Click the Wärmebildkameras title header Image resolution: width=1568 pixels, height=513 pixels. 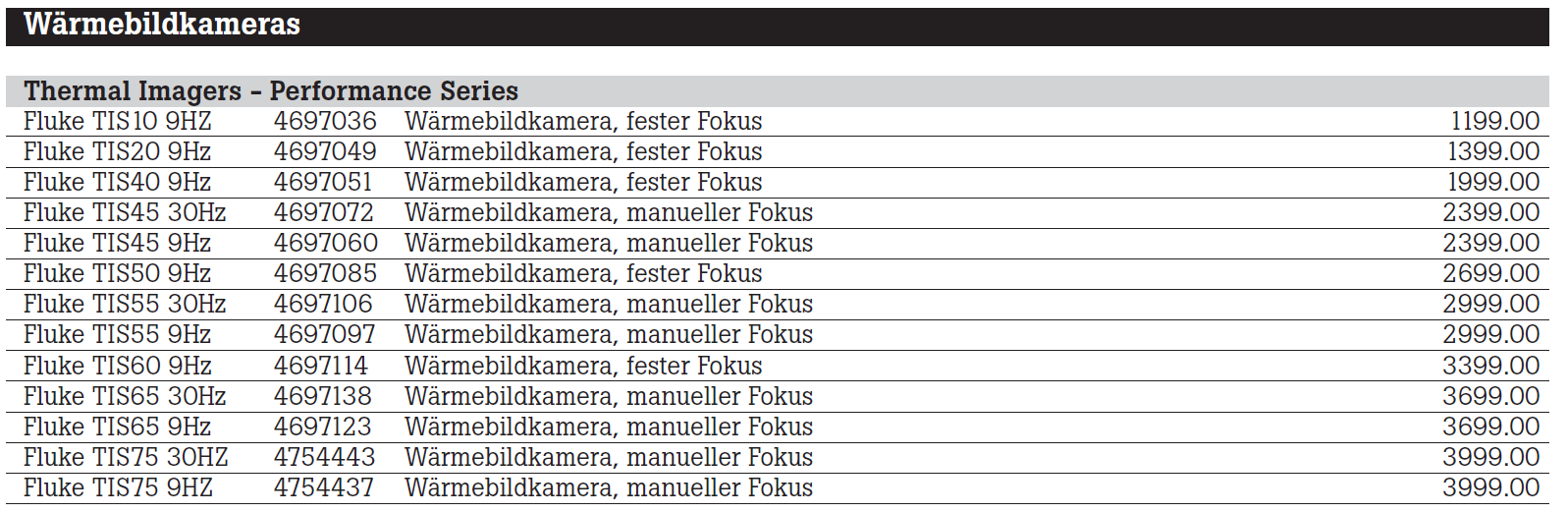[x=162, y=25]
